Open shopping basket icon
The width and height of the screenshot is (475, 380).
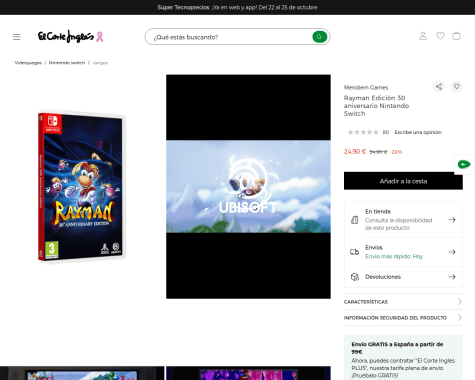tap(456, 36)
